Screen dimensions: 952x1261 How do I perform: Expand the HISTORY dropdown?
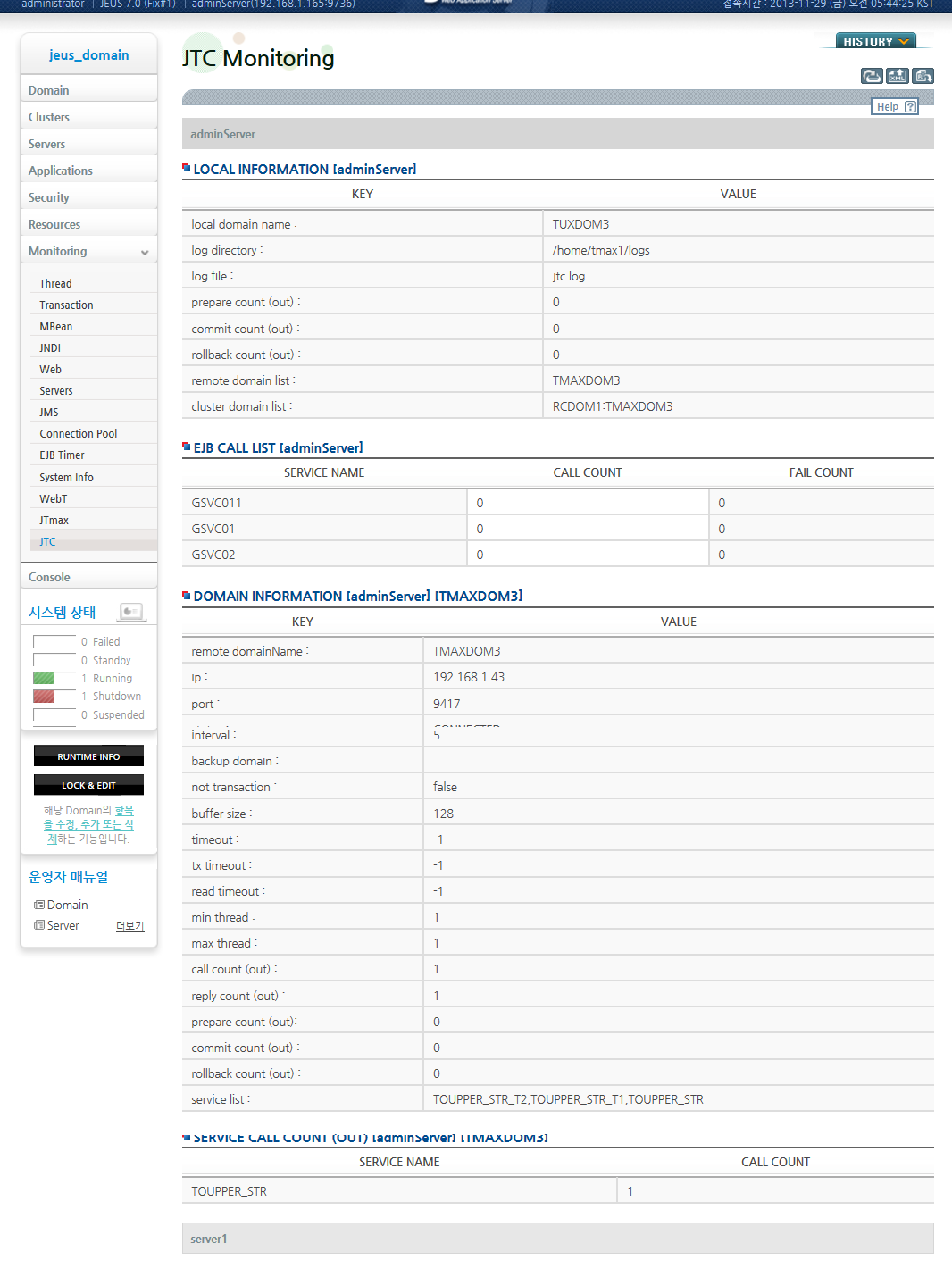pos(875,41)
